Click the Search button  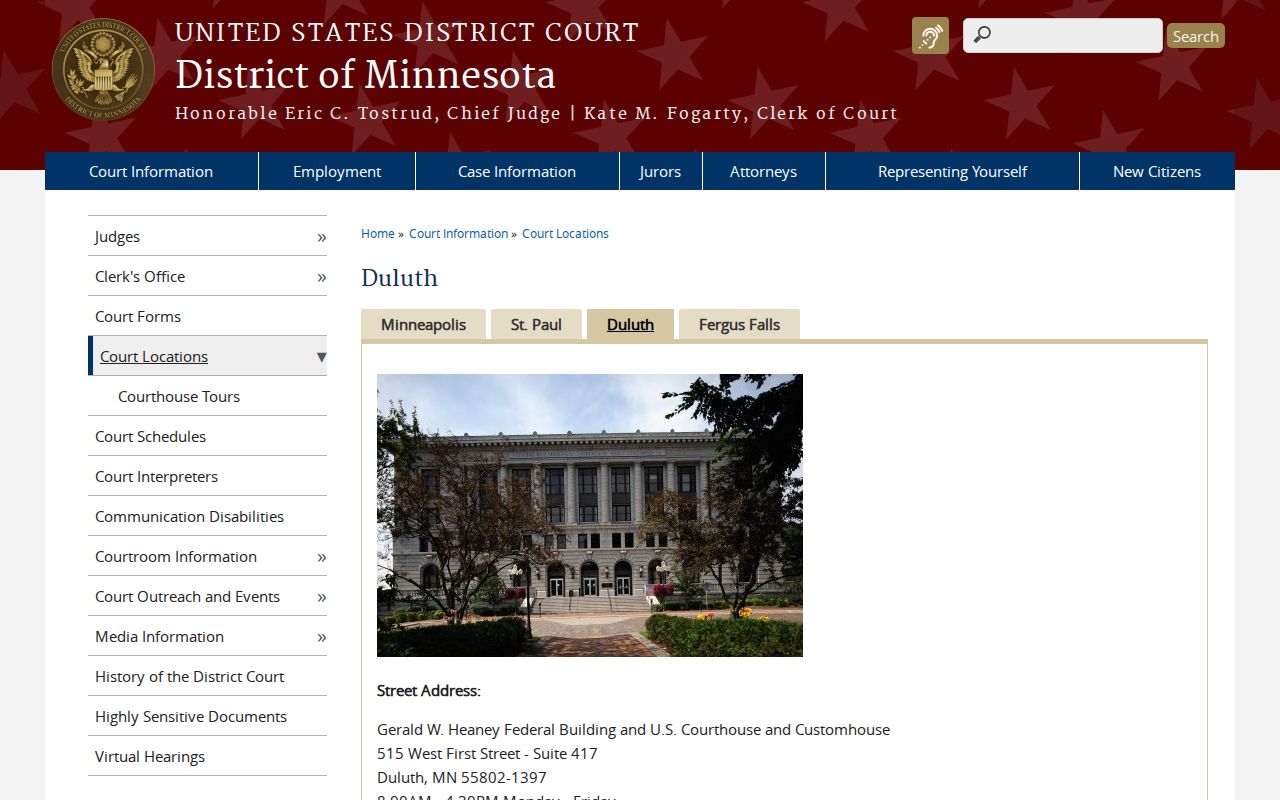pos(1195,36)
